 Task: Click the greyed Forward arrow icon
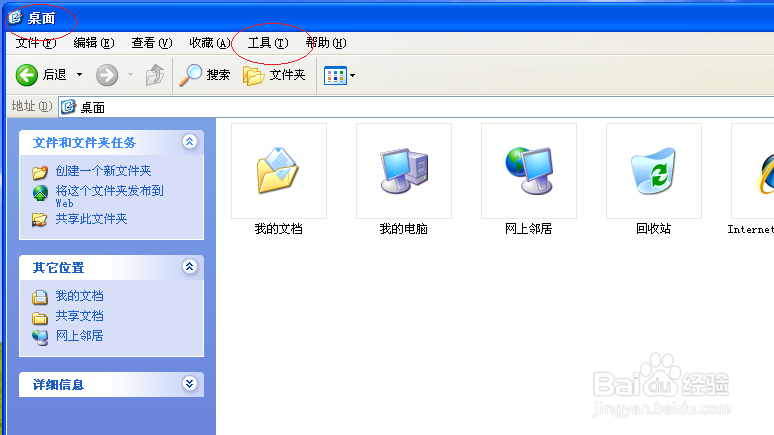(x=107, y=75)
